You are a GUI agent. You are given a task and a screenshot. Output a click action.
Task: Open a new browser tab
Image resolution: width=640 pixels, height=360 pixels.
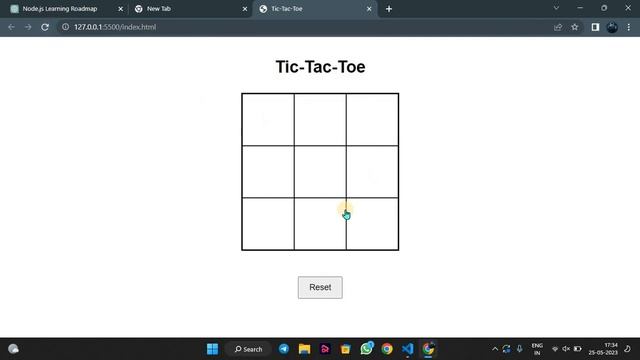point(389,9)
